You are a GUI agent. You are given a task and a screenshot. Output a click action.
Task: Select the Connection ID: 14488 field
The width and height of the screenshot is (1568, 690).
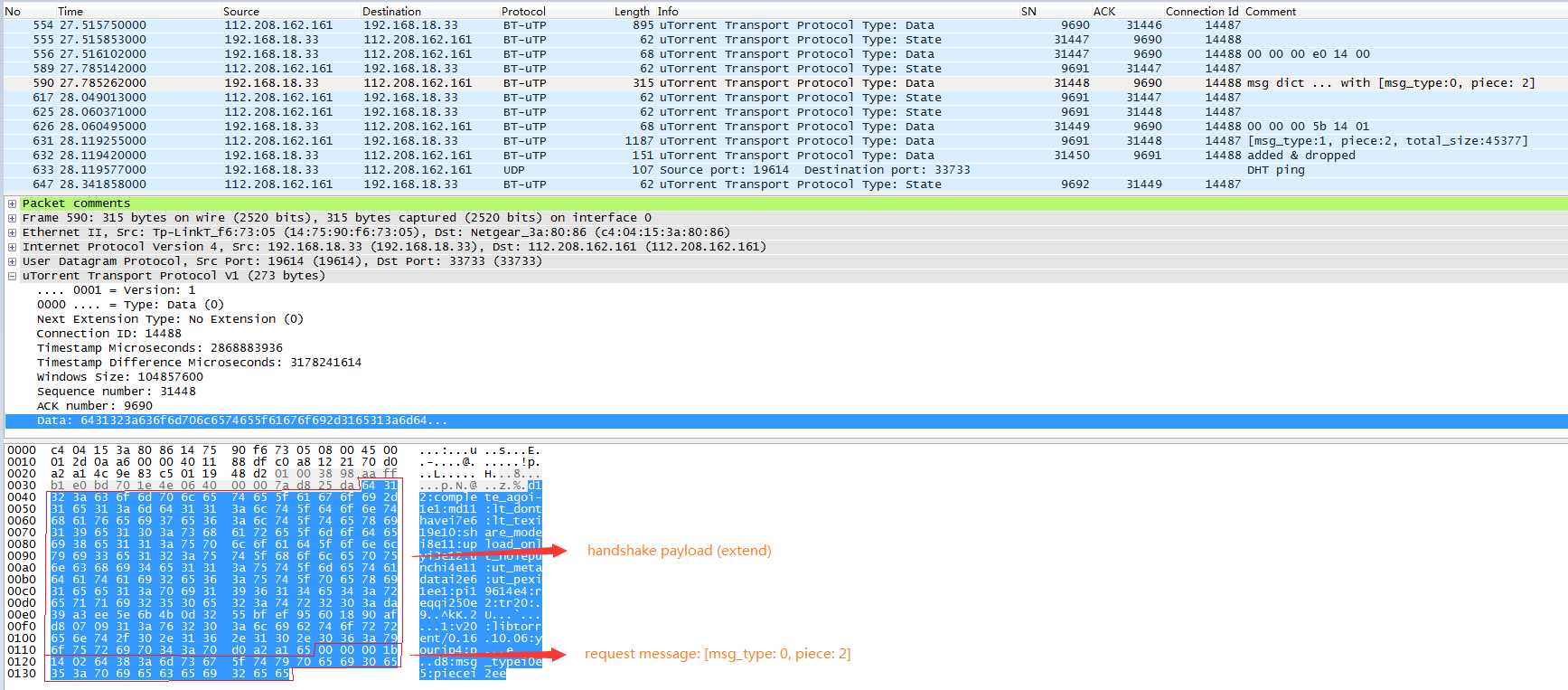click(x=108, y=334)
